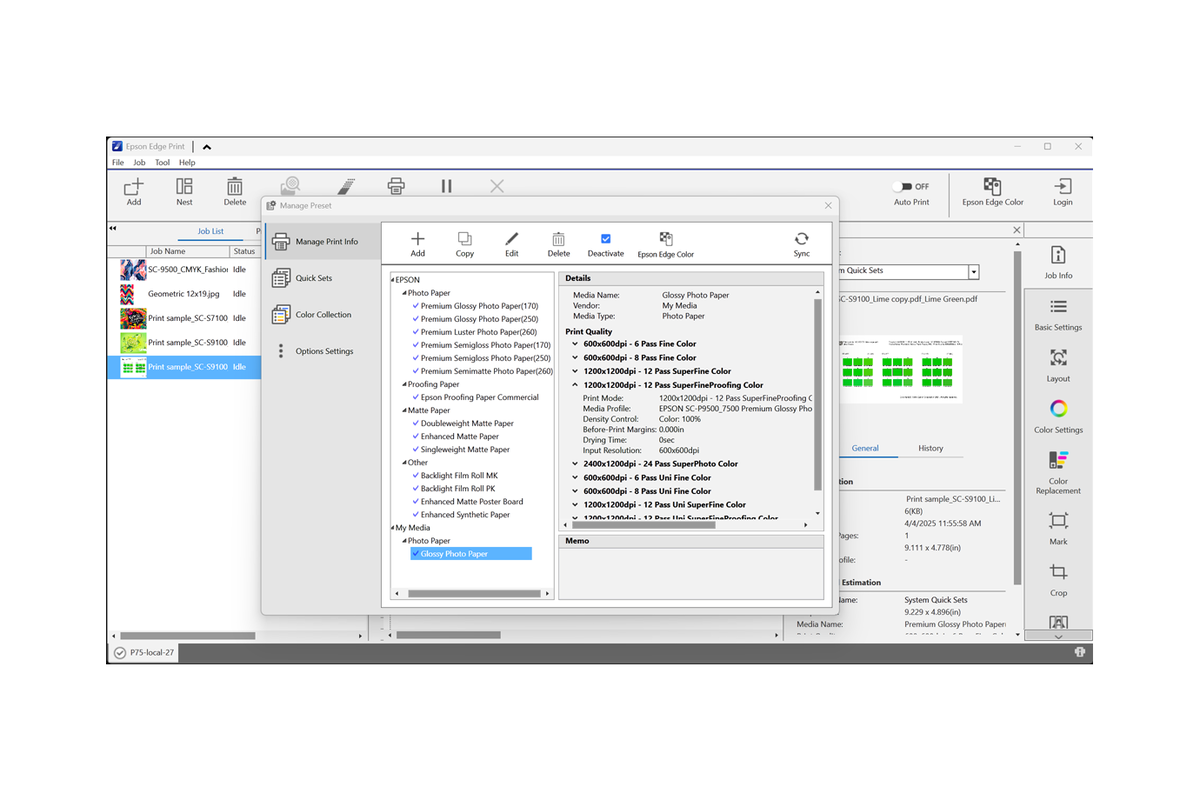
Task: Open the Quick Sets dropdown arrow
Action: click(x=974, y=272)
